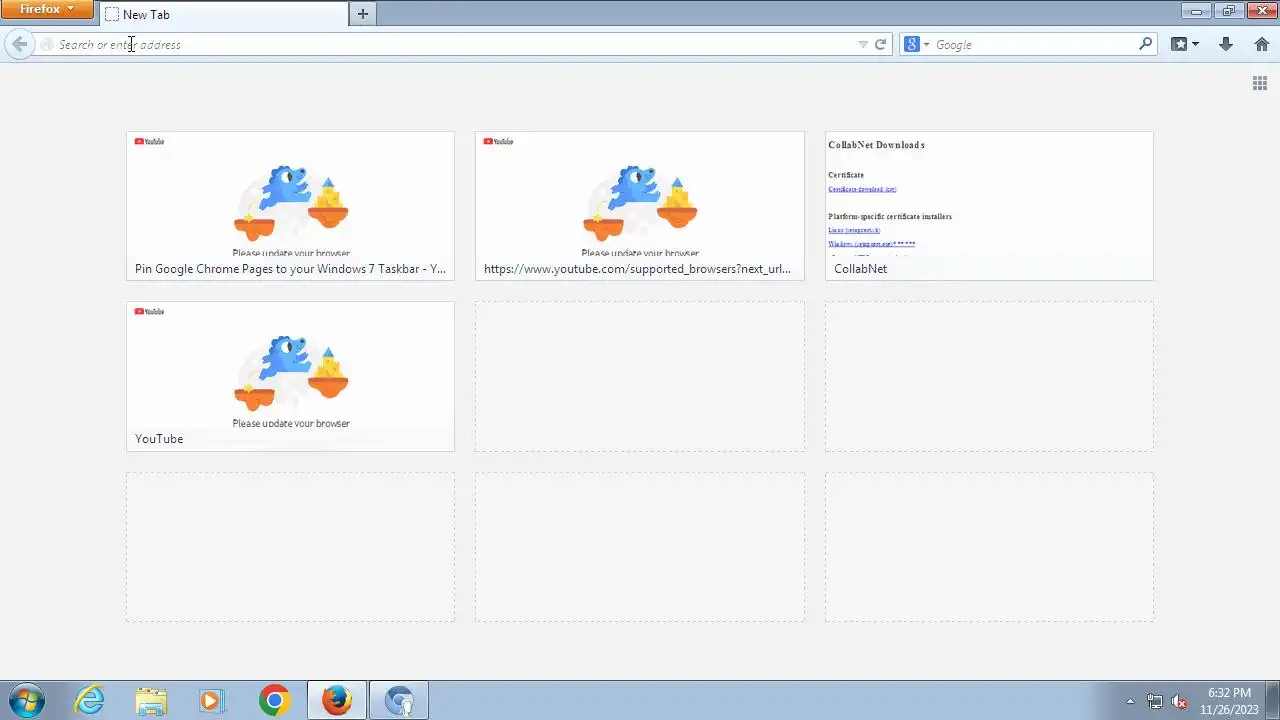Open the orange Firefox menu button
This screenshot has height=720, width=1280.
(47, 9)
